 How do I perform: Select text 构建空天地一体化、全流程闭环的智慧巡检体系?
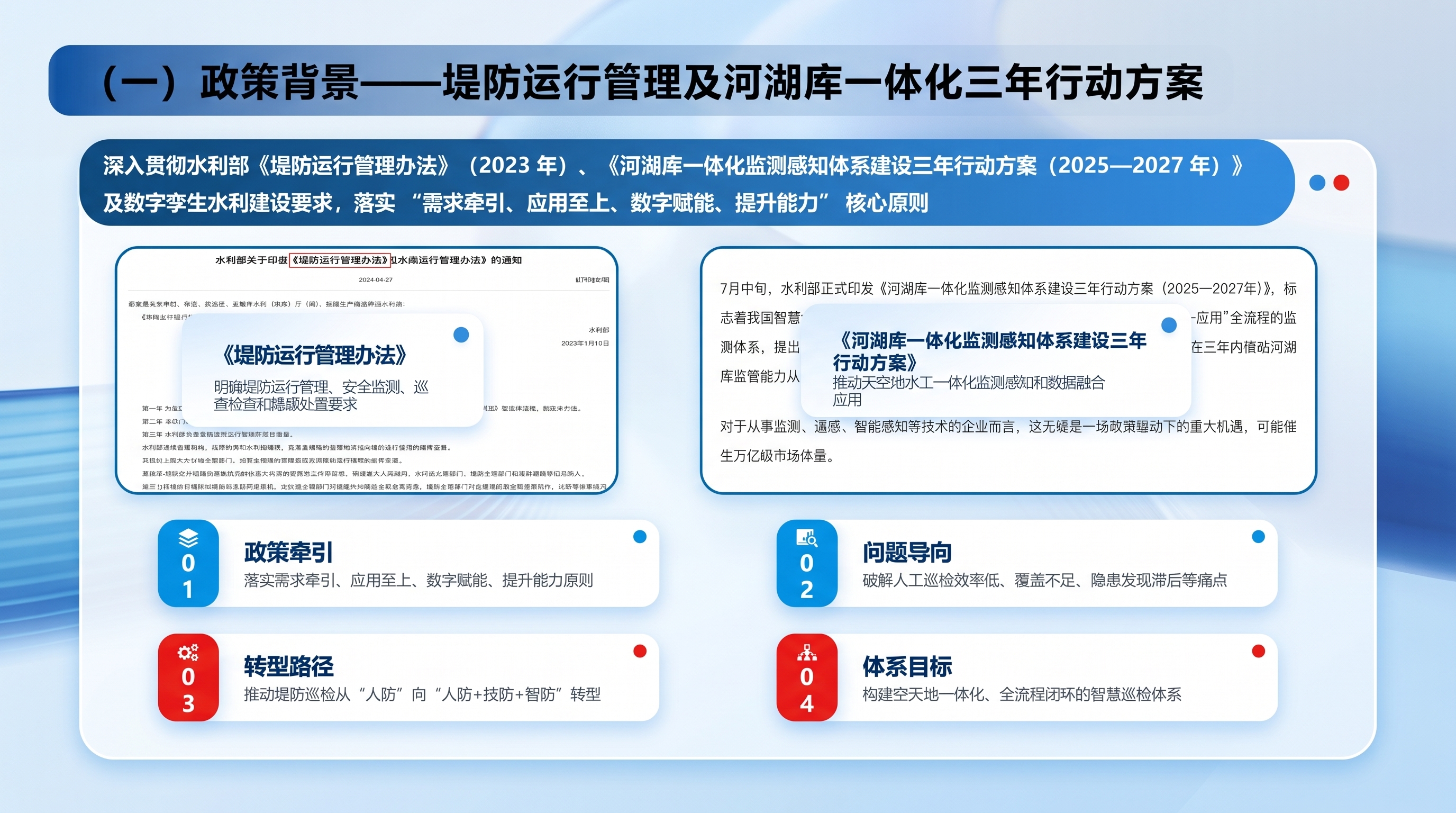pyautogui.click(x=1021, y=694)
